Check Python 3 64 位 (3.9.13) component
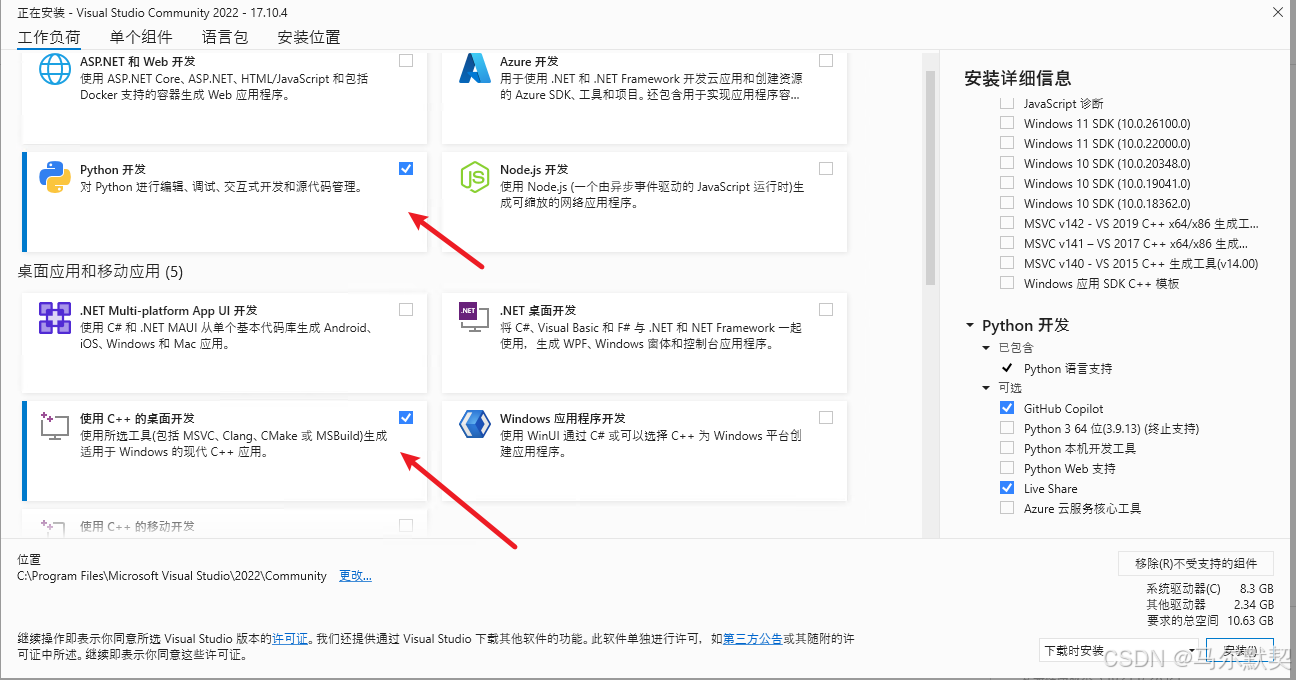 coord(1007,428)
